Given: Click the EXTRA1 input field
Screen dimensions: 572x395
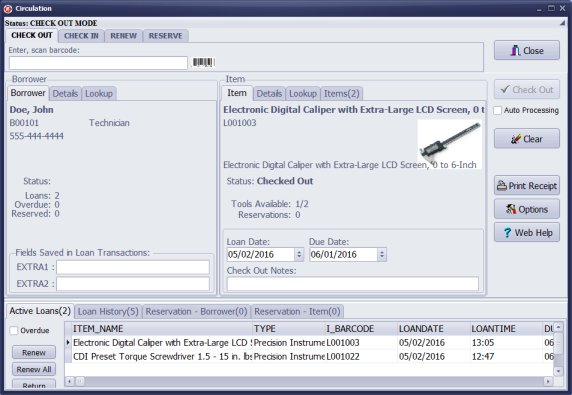Looking at the screenshot, I should coord(133,267).
